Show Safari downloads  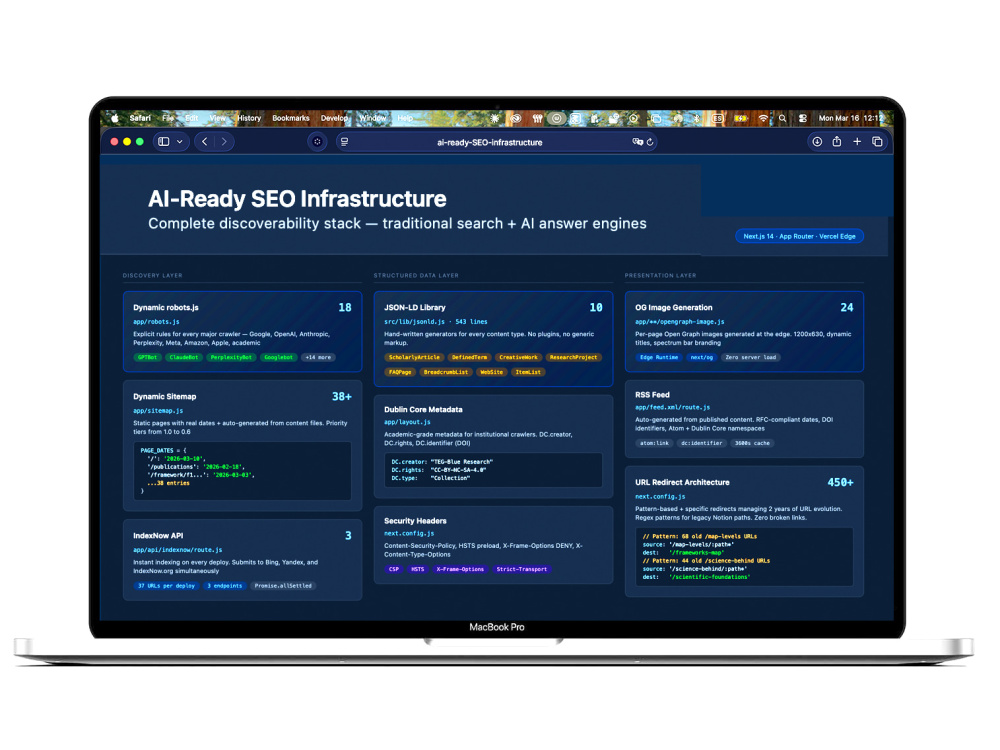coord(817,142)
